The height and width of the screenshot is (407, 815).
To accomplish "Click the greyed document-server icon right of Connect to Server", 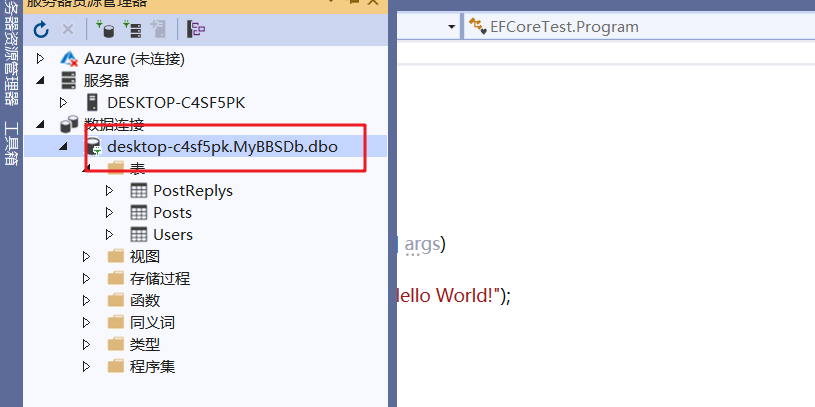I will point(159,29).
